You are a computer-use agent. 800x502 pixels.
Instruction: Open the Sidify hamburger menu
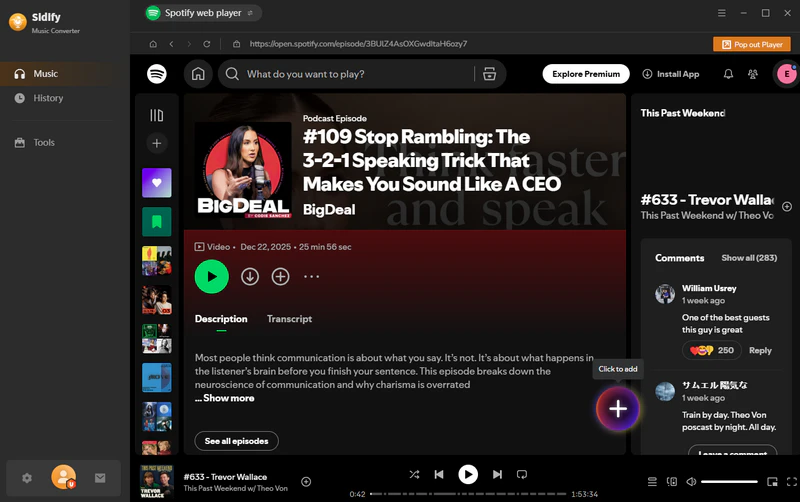tap(721, 13)
